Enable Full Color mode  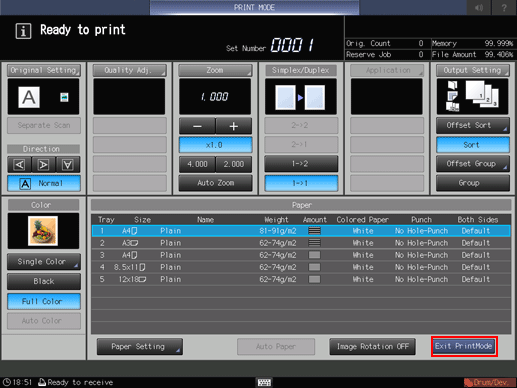44,301
